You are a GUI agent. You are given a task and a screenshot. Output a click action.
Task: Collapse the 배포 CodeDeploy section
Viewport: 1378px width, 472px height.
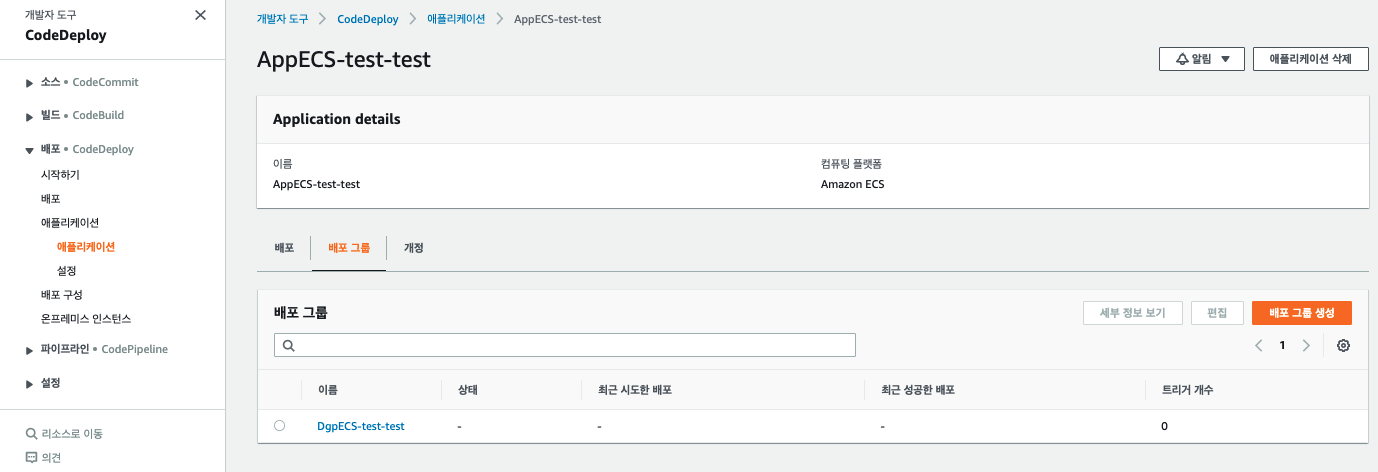click(30, 150)
